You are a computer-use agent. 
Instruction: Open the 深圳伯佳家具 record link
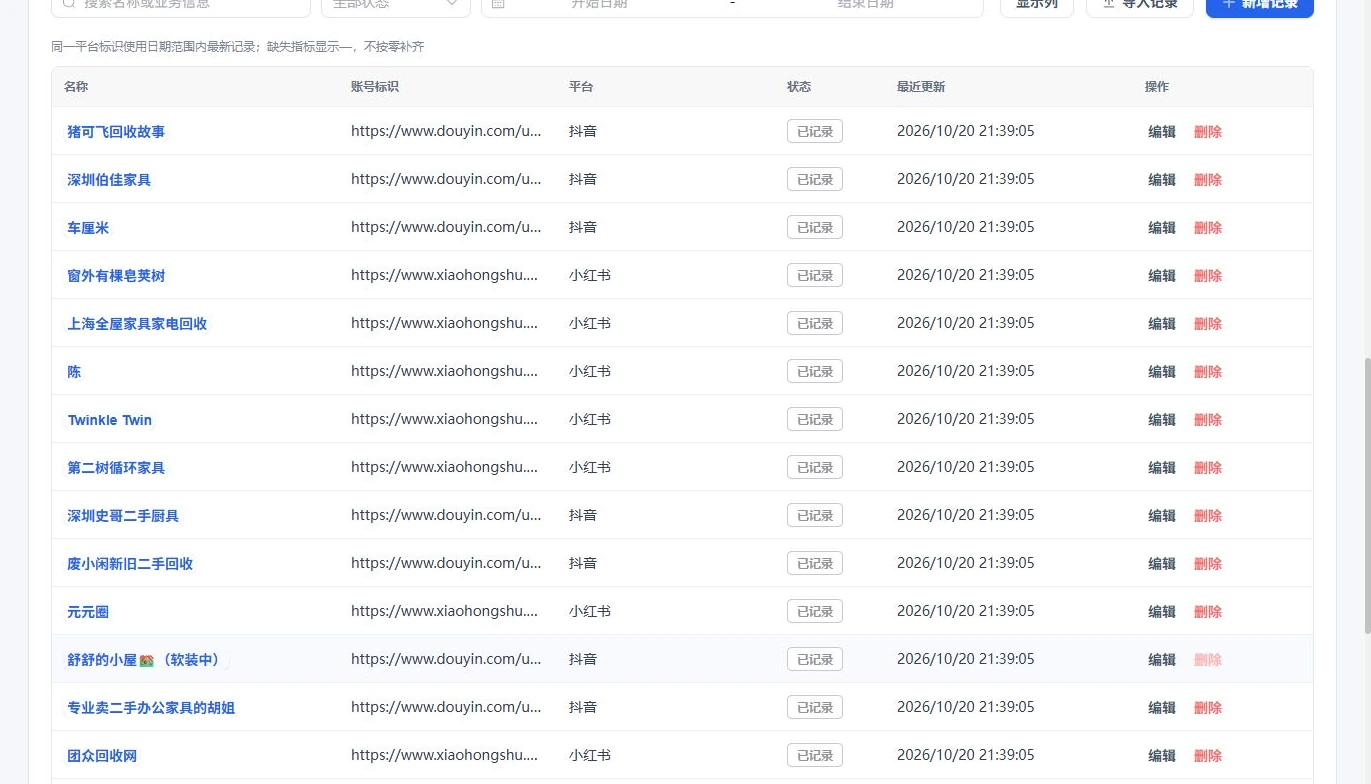click(x=109, y=180)
